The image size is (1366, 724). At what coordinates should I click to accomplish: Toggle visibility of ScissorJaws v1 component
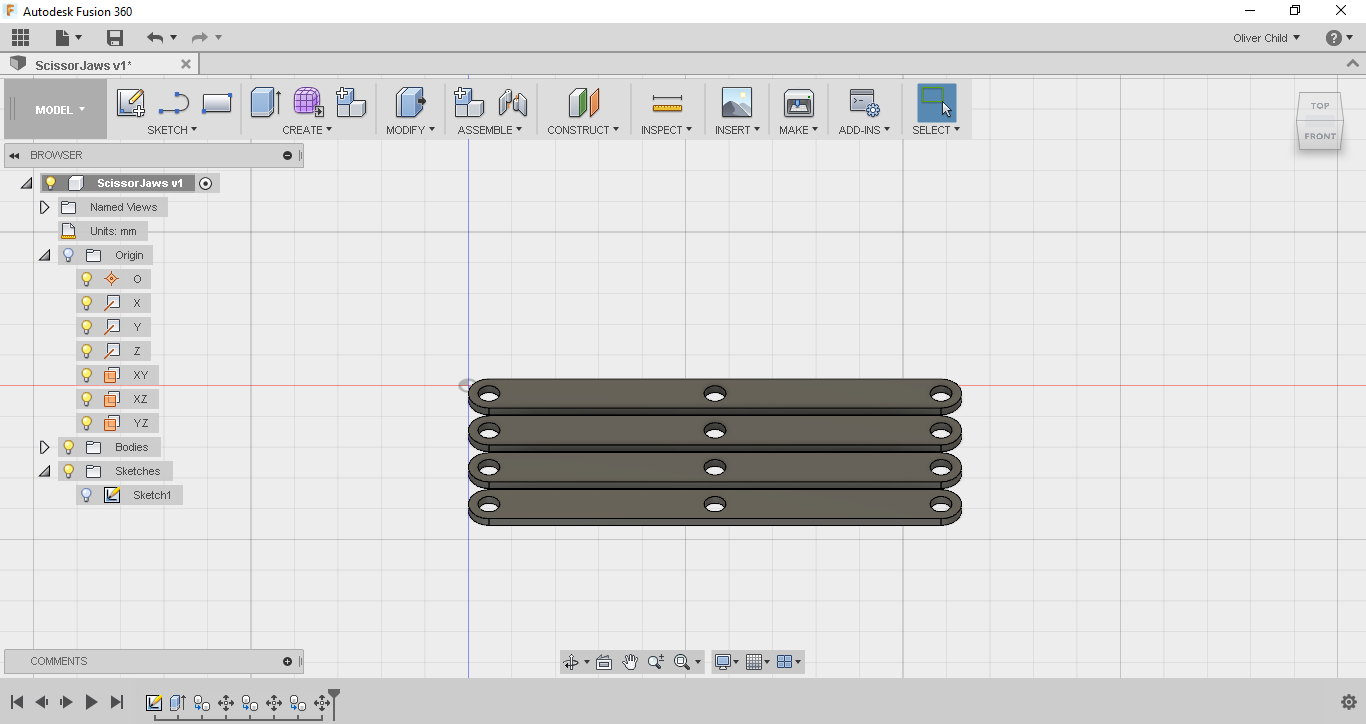[51, 183]
